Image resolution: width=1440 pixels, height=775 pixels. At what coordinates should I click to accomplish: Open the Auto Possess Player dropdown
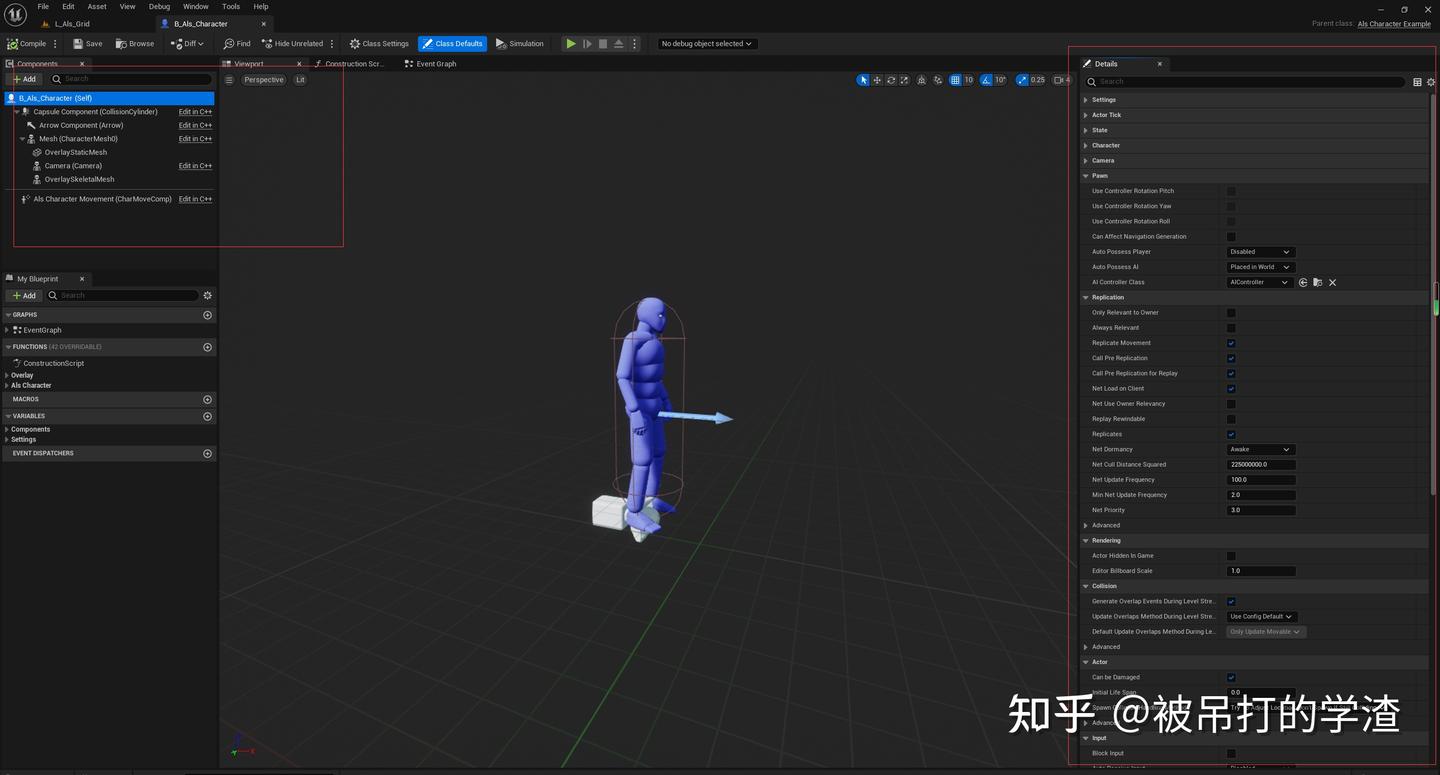pos(1259,251)
